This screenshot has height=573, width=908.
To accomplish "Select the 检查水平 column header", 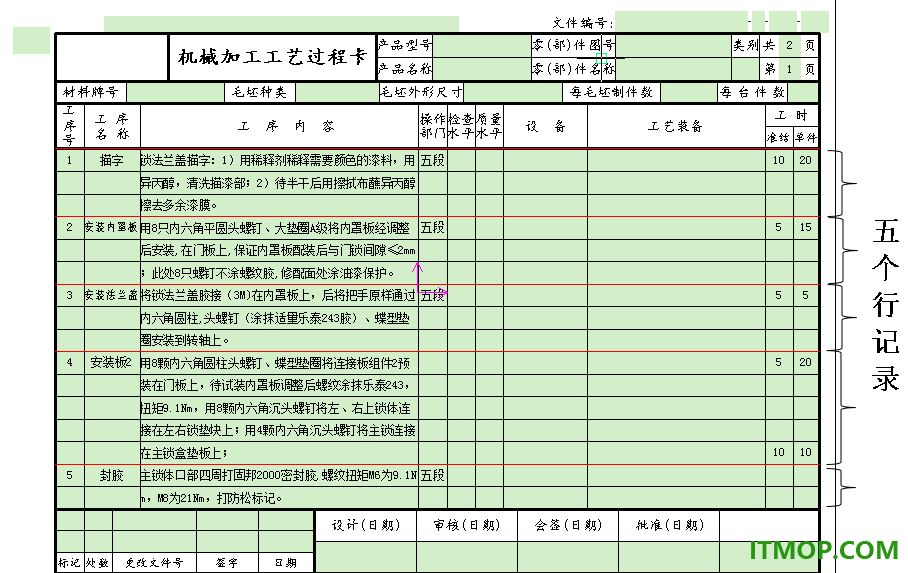I will point(461,126).
